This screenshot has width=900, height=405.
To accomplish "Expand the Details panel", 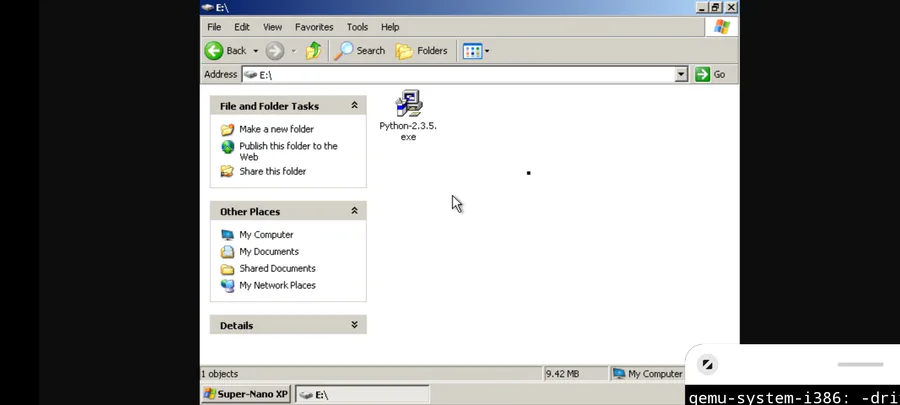I will click(x=354, y=325).
